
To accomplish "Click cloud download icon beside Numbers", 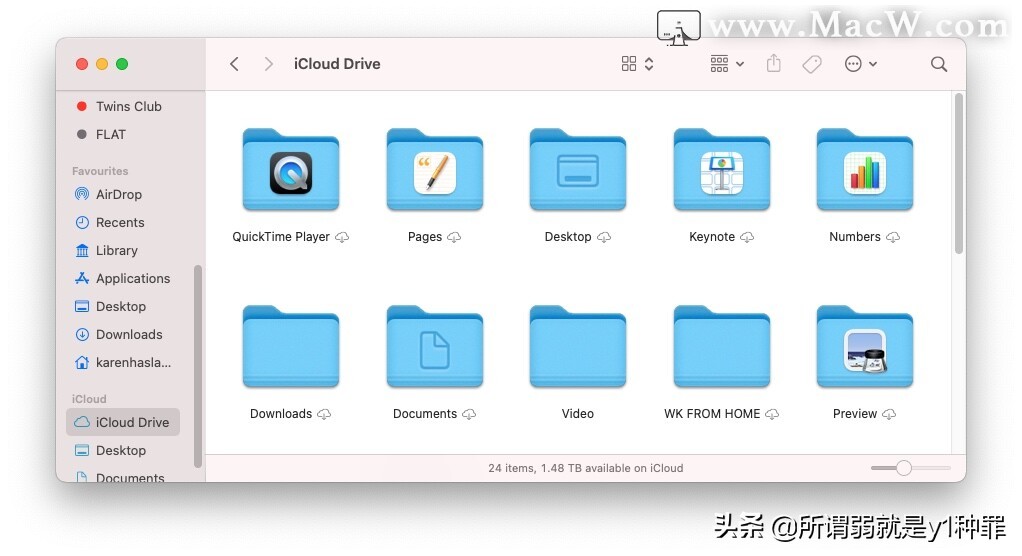I will tap(893, 237).
